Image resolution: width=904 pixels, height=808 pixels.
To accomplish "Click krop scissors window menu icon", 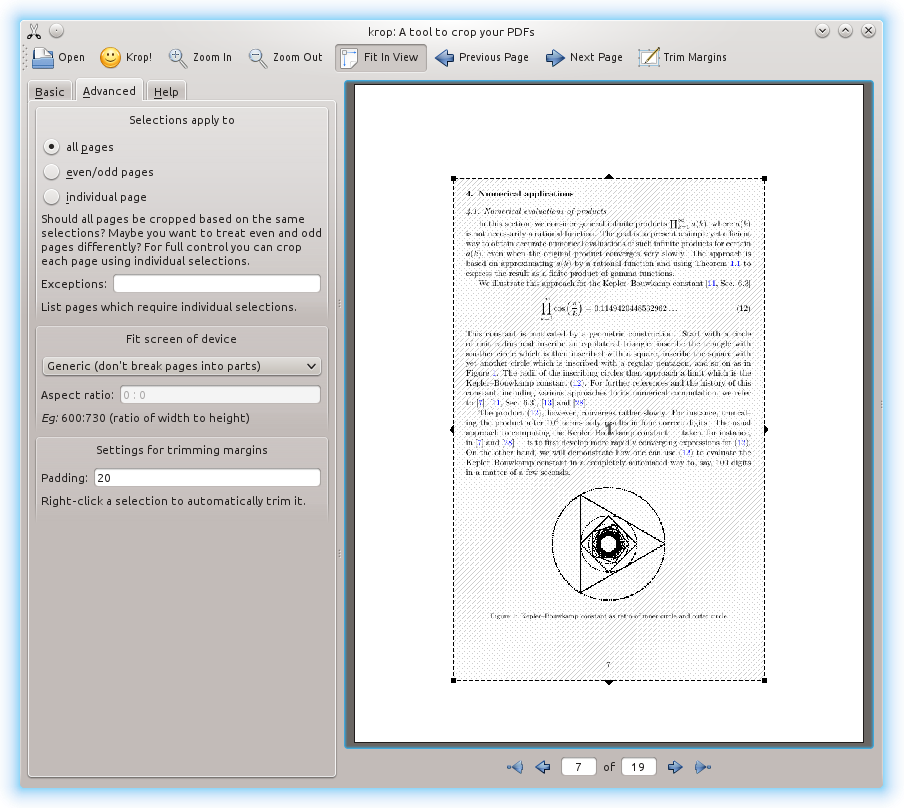I will [34, 31].
